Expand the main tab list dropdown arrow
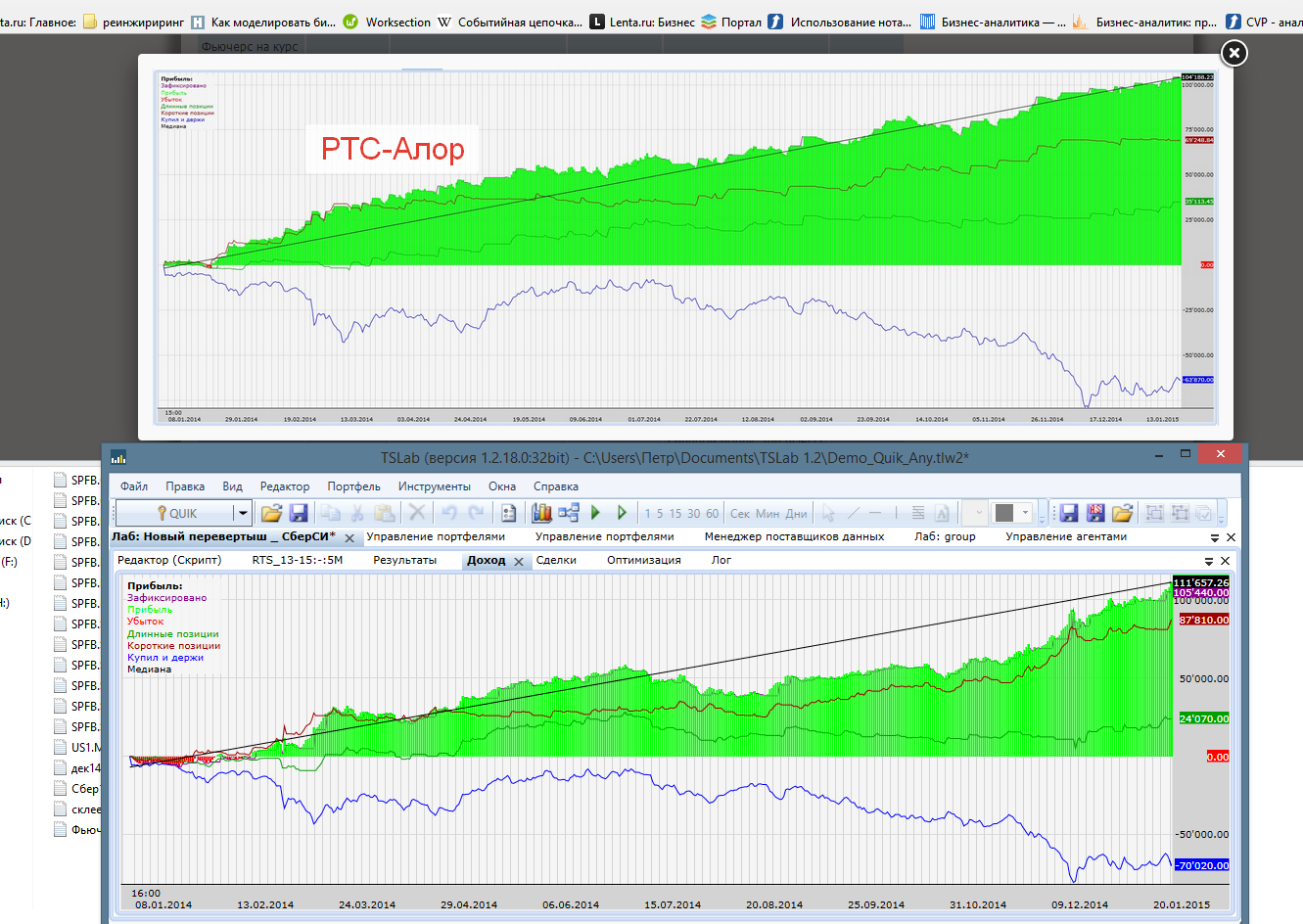This screenshot has width=1303, height=924. point(1215,537)
